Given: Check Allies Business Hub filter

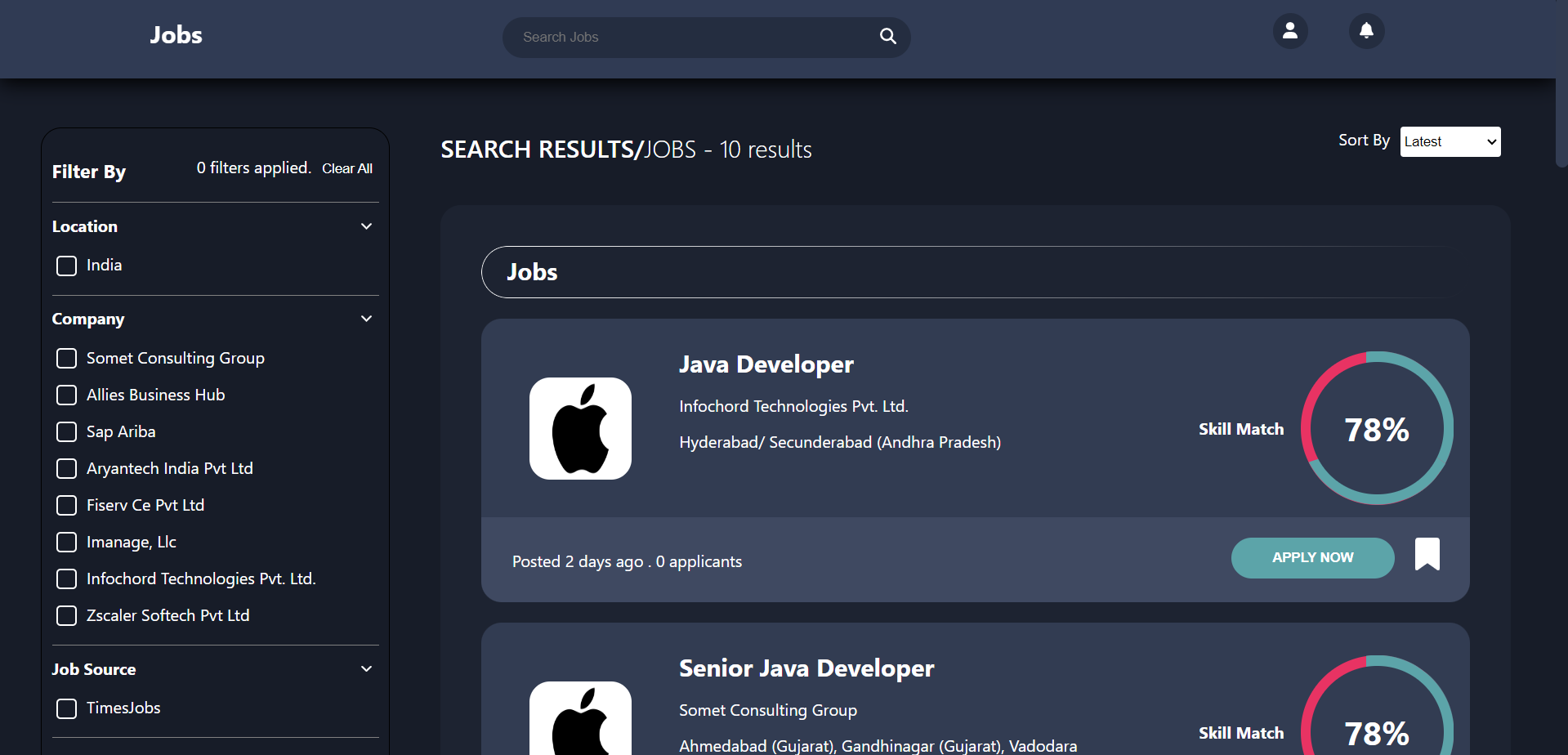Looking at the screenshot, I should coord(66,395).
